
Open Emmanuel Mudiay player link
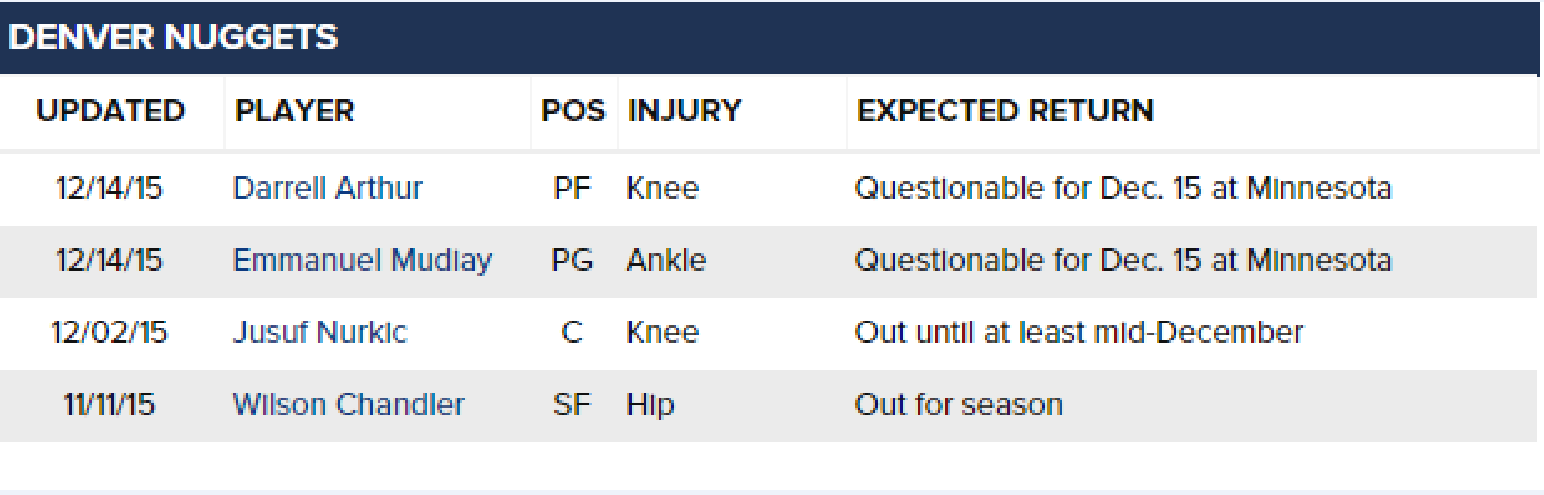point(362,261)
